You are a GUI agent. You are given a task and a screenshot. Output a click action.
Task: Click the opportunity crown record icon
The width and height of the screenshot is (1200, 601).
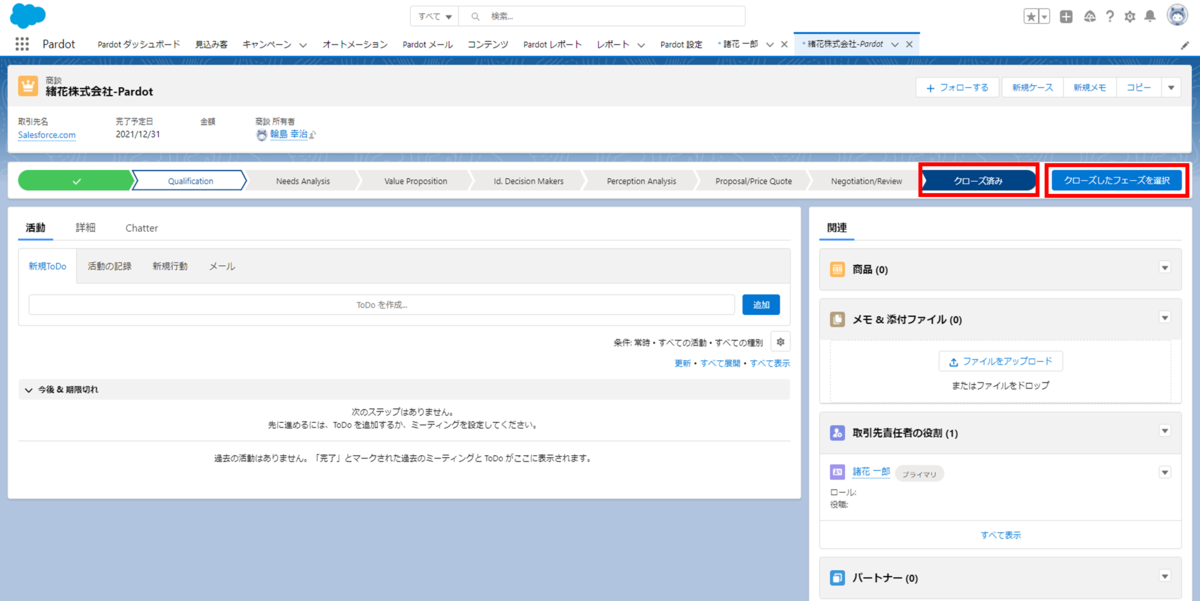(x=28, y=87)
